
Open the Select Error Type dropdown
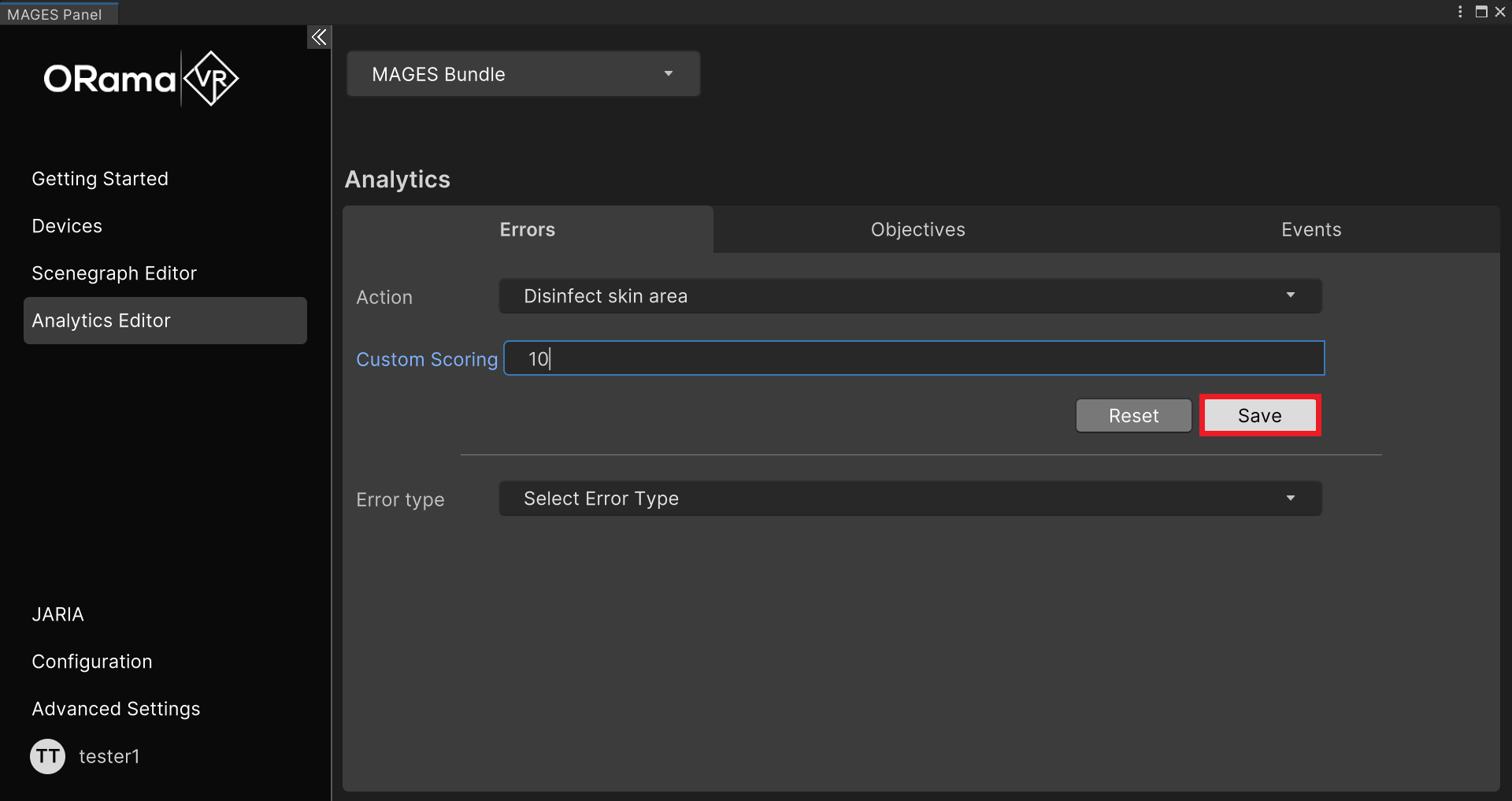[x=910, y=499]
